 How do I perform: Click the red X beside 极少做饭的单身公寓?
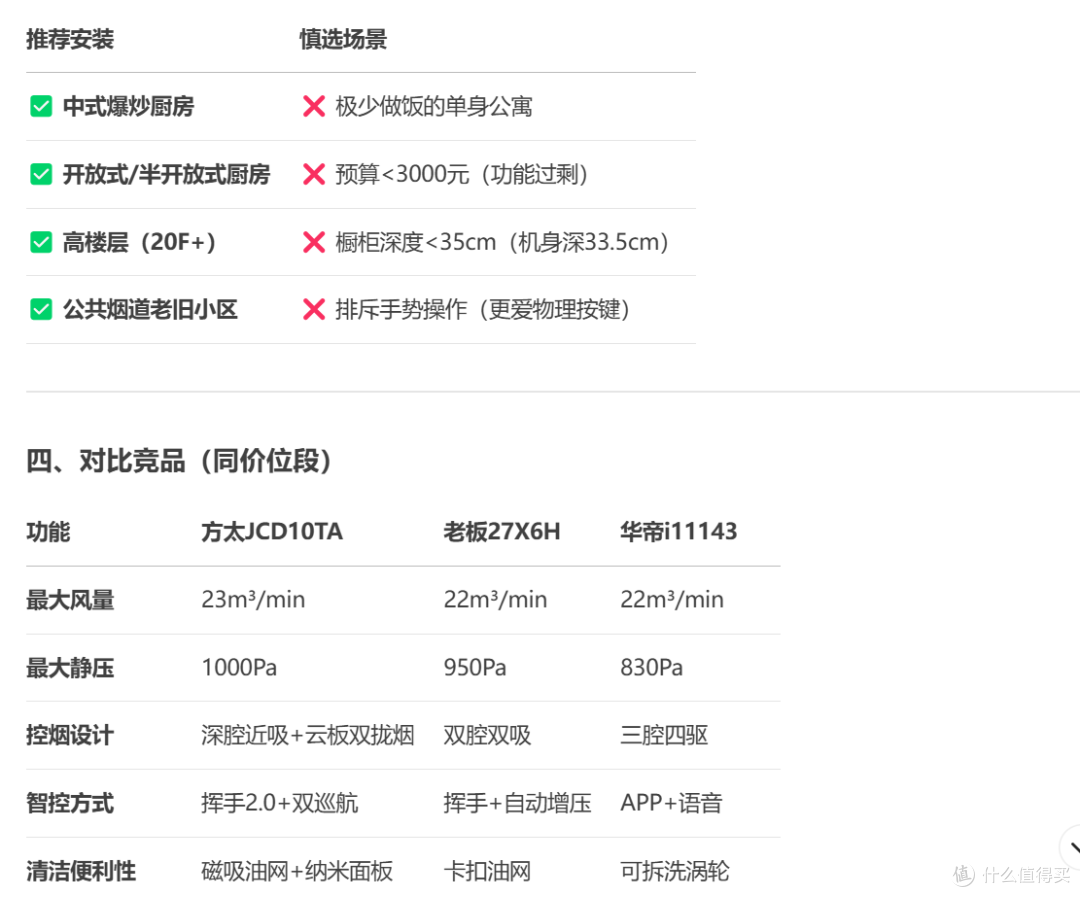[313, 106]
